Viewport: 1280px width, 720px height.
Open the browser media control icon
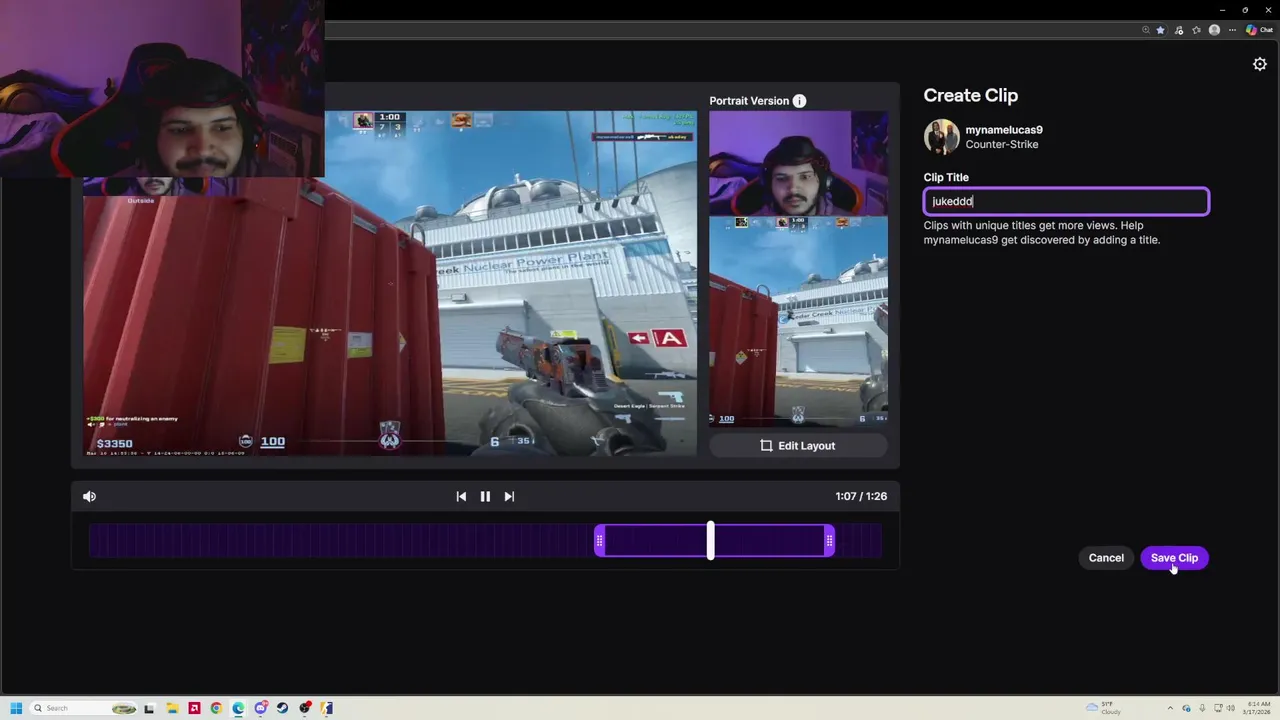coord(1179,30)
